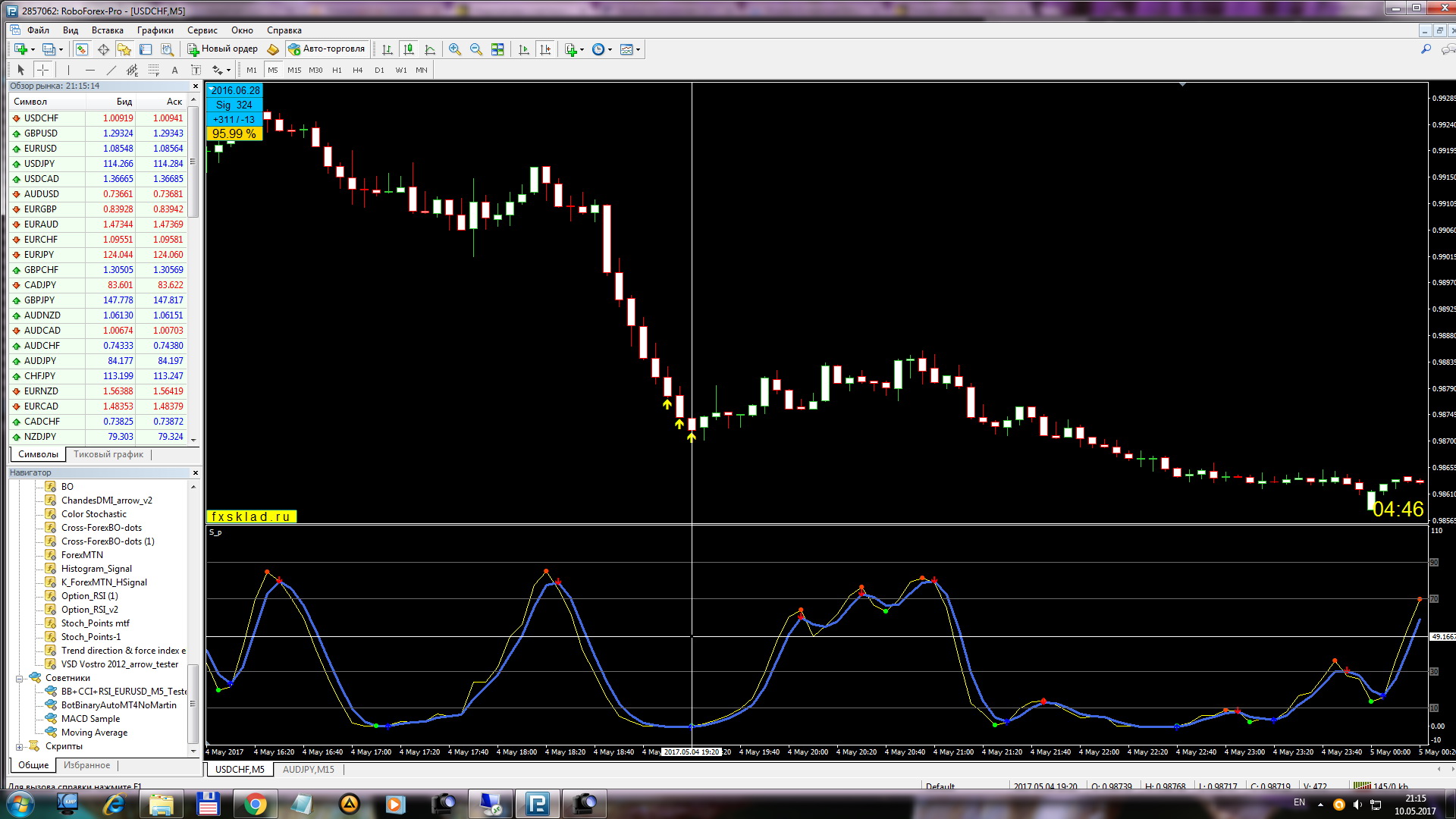This screenshot has height=819, width=1456.
Task: Select the crosshair tool
Action: (43, 70)
